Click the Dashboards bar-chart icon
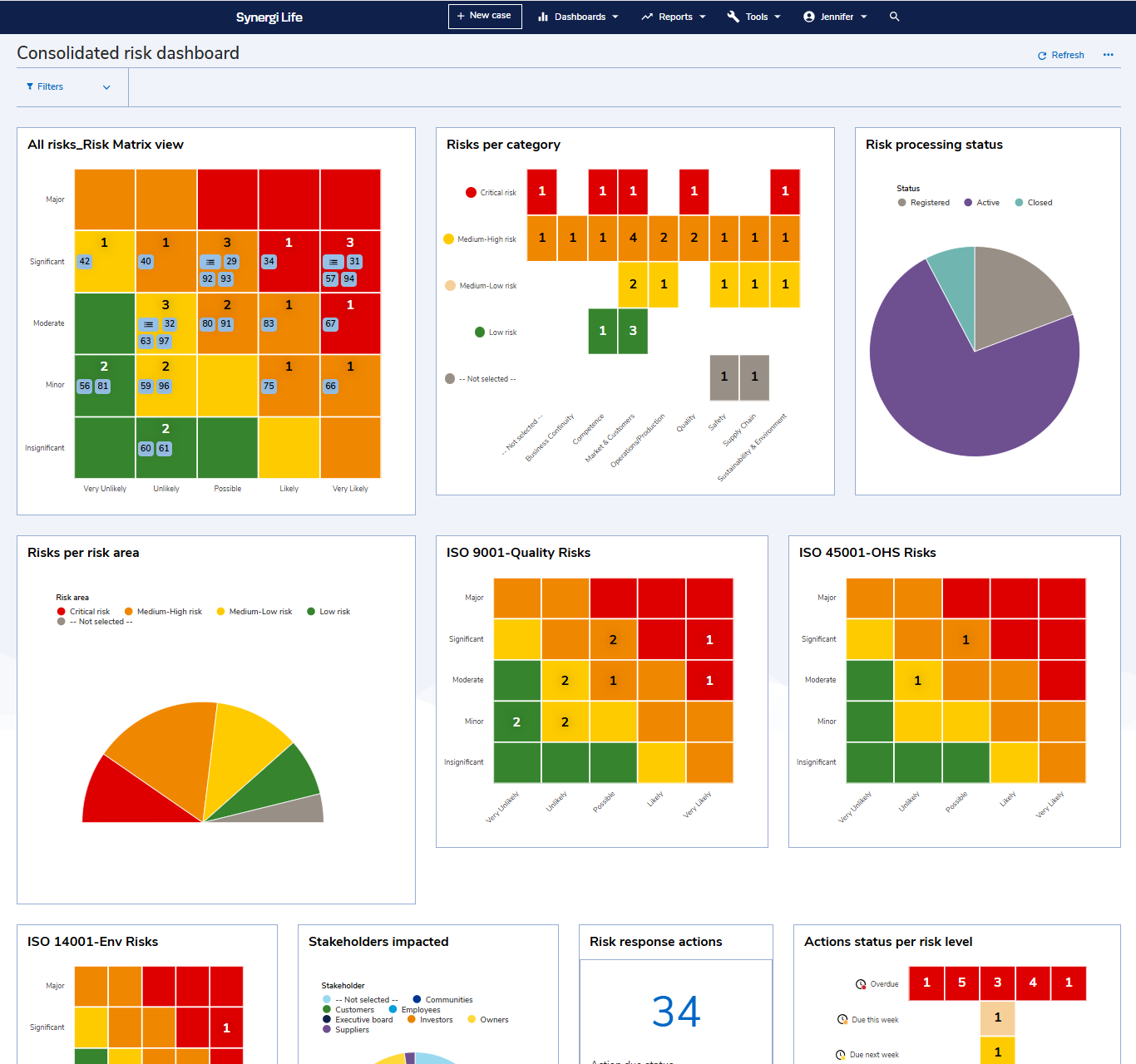1136x1064 pixels. pos(542,17)
